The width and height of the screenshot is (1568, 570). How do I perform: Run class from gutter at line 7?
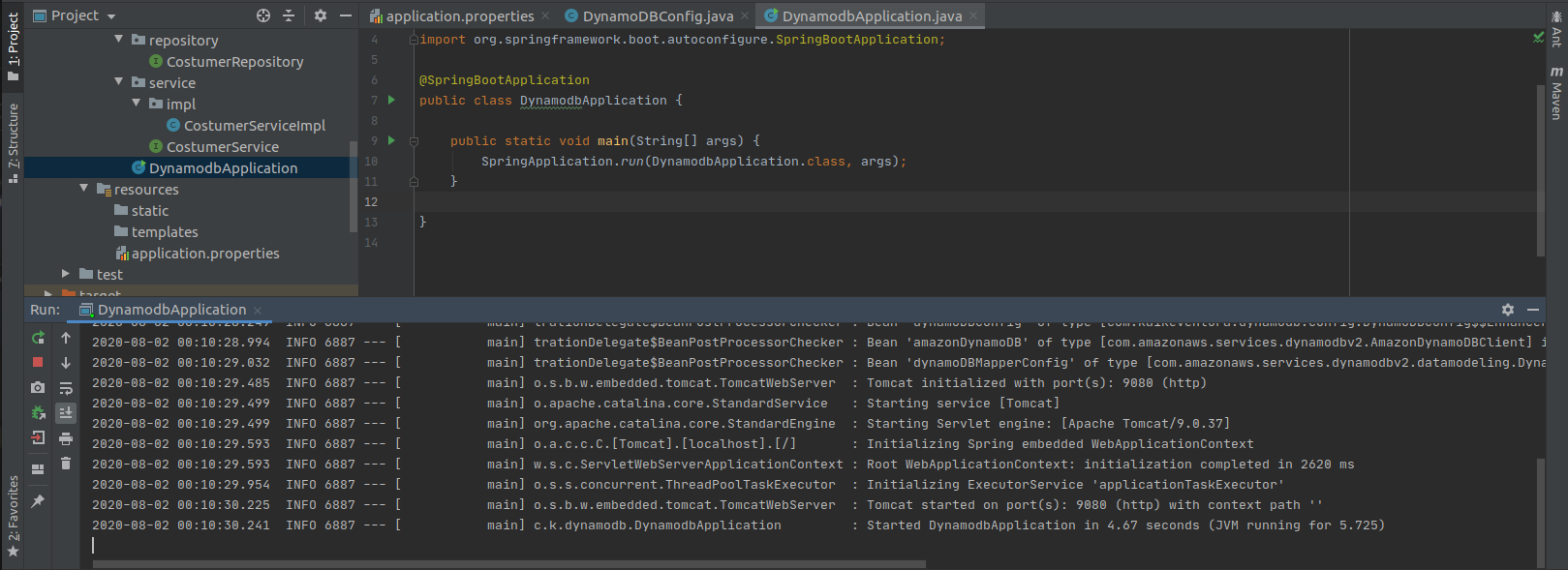point(392,100)
